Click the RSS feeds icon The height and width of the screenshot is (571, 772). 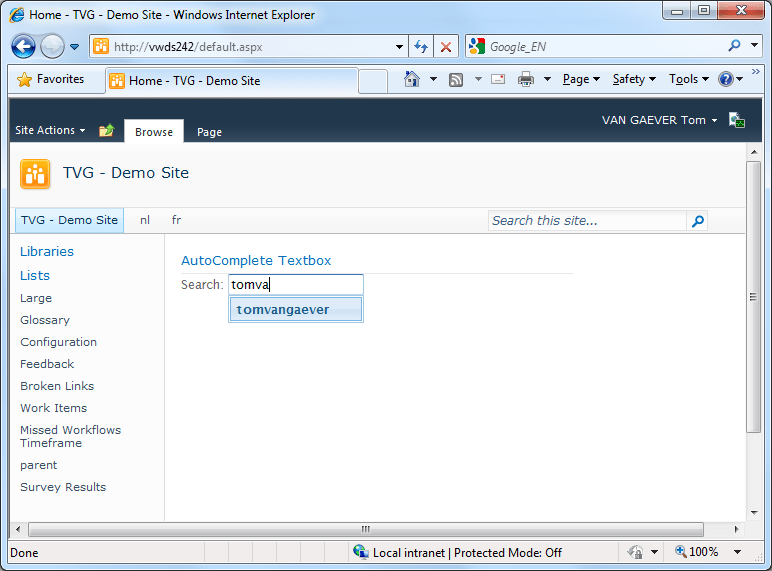pos(456,80)
